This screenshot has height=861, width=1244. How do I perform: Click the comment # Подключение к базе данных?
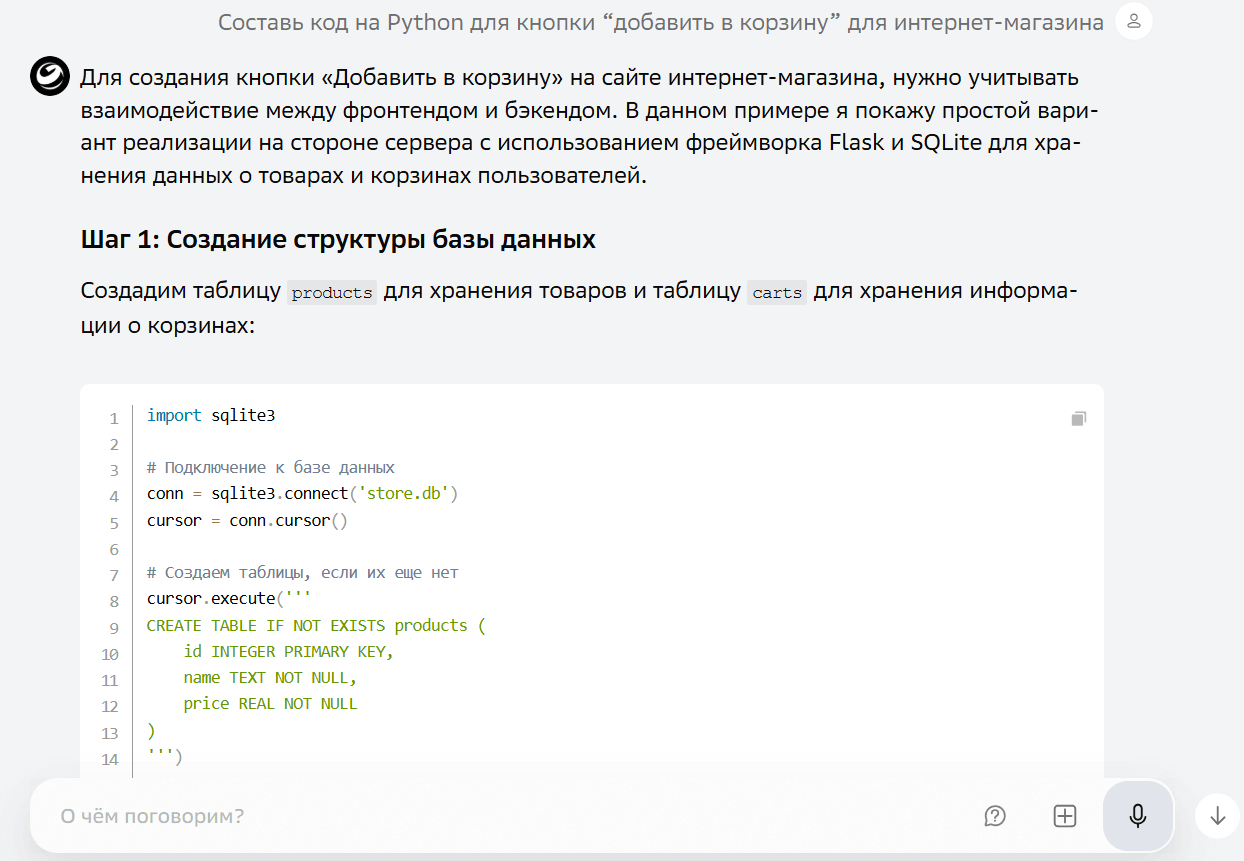pyautogui.click(x=270, y=467)
